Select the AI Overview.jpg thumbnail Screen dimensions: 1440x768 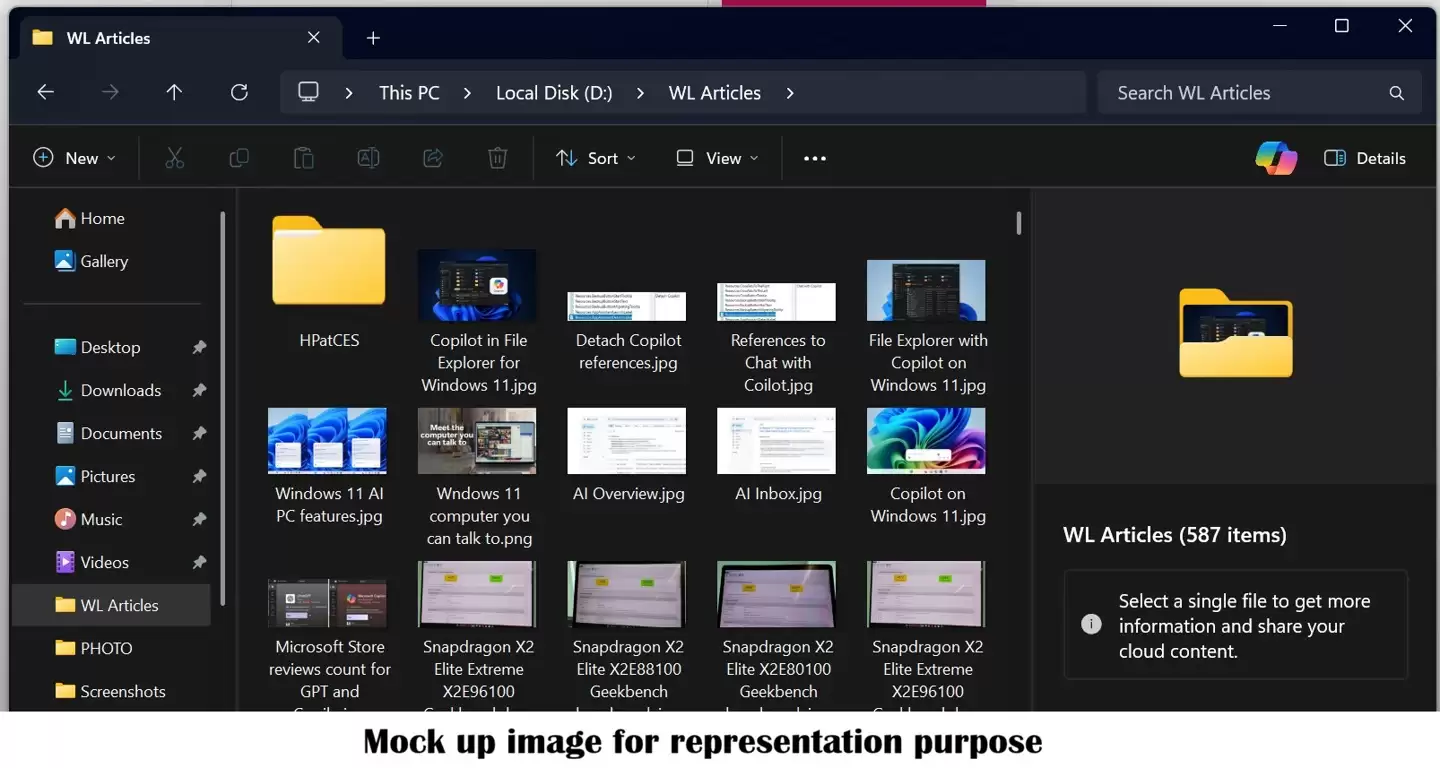coord(626,441)
